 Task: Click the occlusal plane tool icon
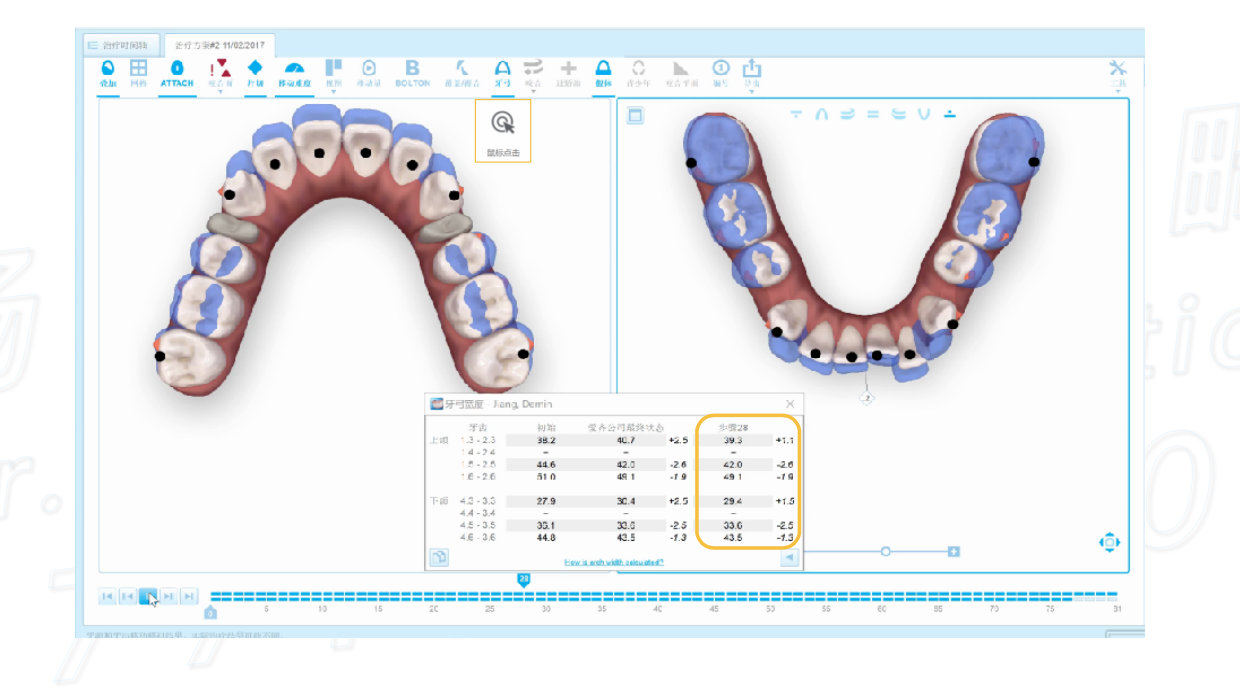pyautogui.click(x=681, y=68)
